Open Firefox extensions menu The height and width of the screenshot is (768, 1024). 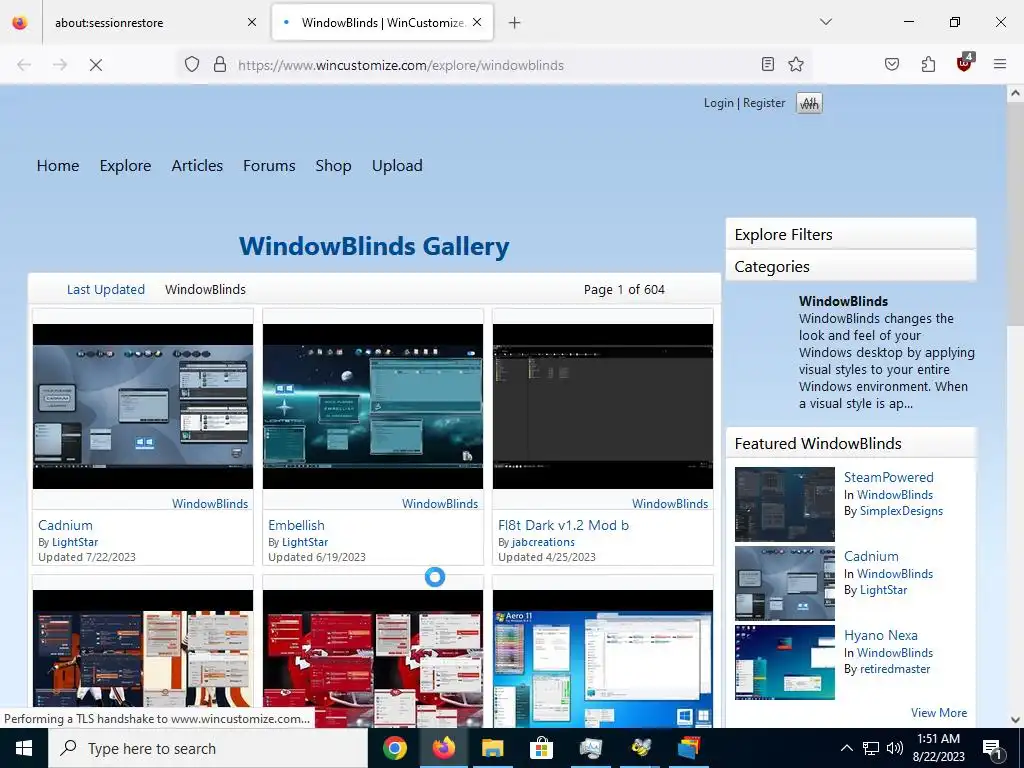point(928,64)
